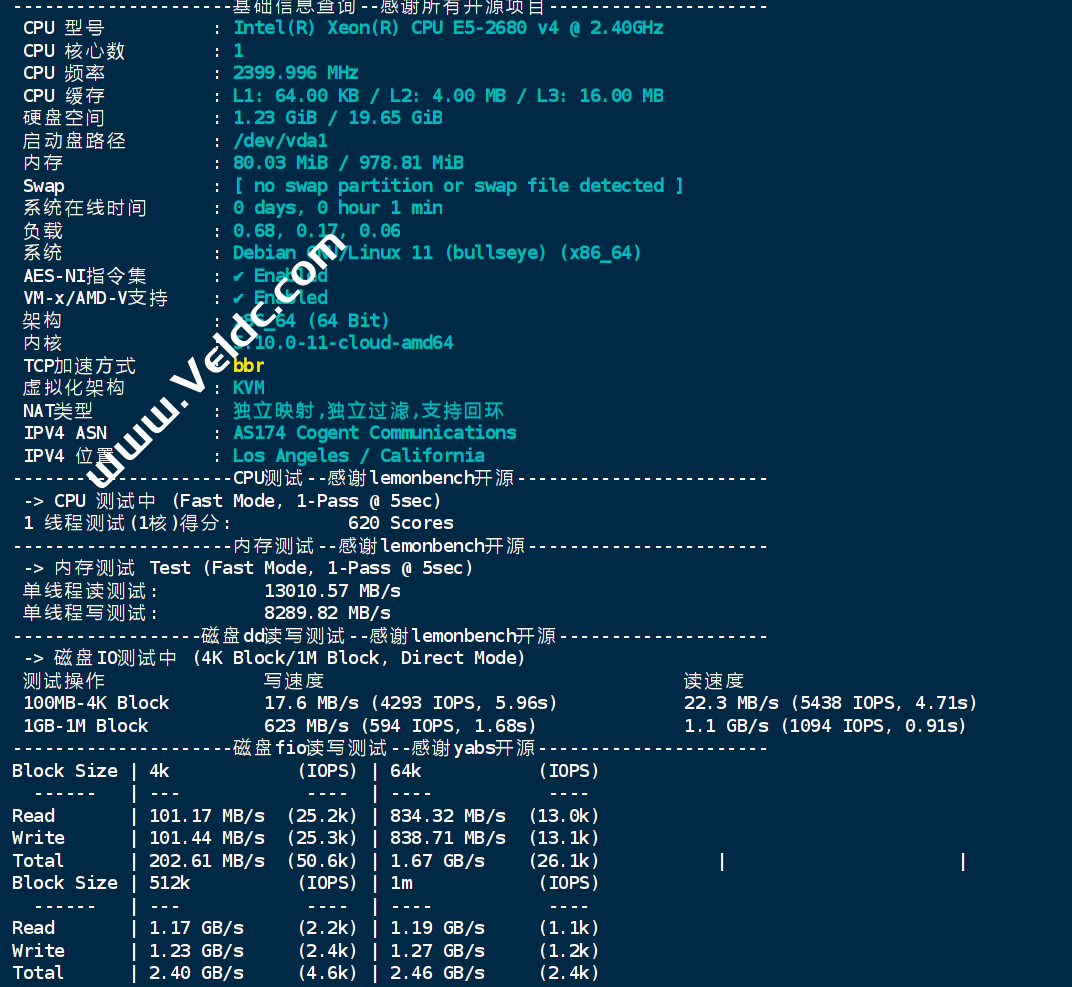Select the AS174 Cogent Communications text

click(x=375, y=433)
